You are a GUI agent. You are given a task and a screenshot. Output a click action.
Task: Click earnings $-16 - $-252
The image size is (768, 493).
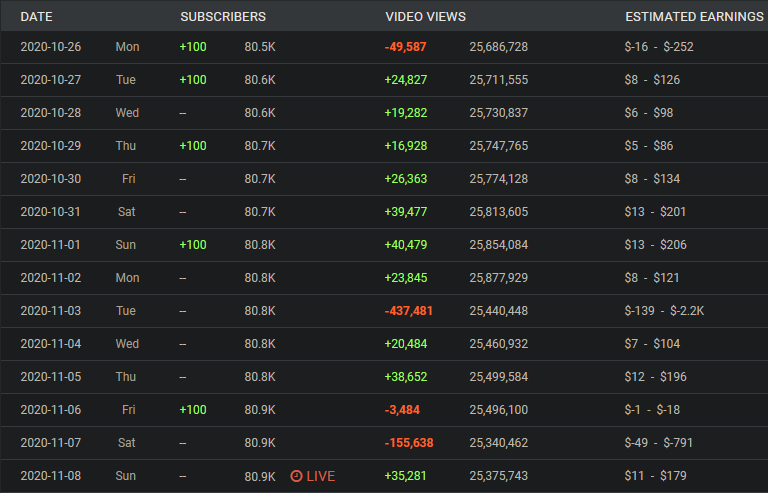[x=659, y=47]
